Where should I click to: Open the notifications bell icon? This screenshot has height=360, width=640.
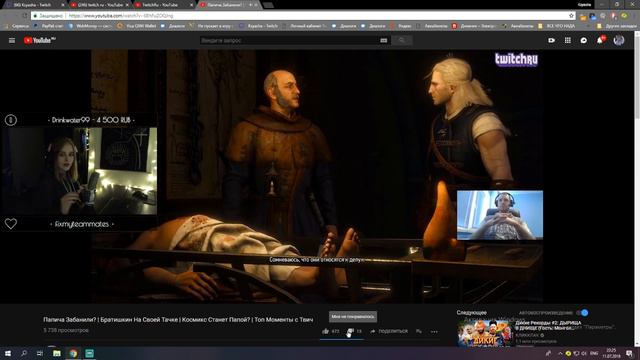[x=600, y=40]
